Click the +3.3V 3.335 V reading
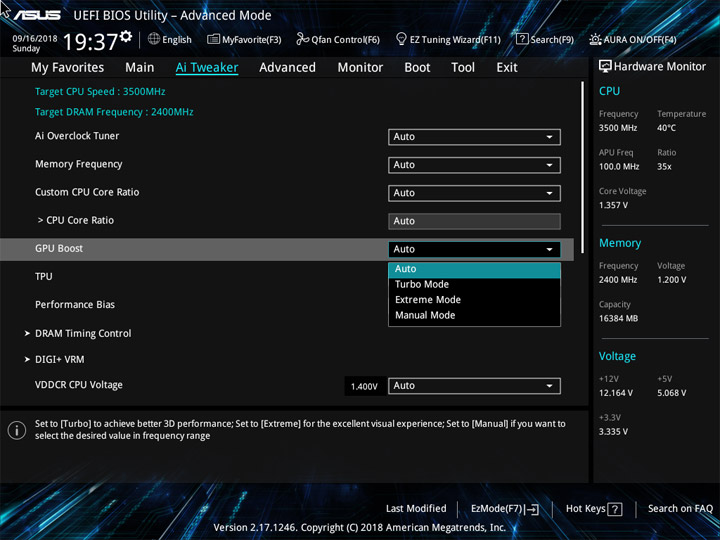This screenshot has width=720, height=540. coord(613,432)
